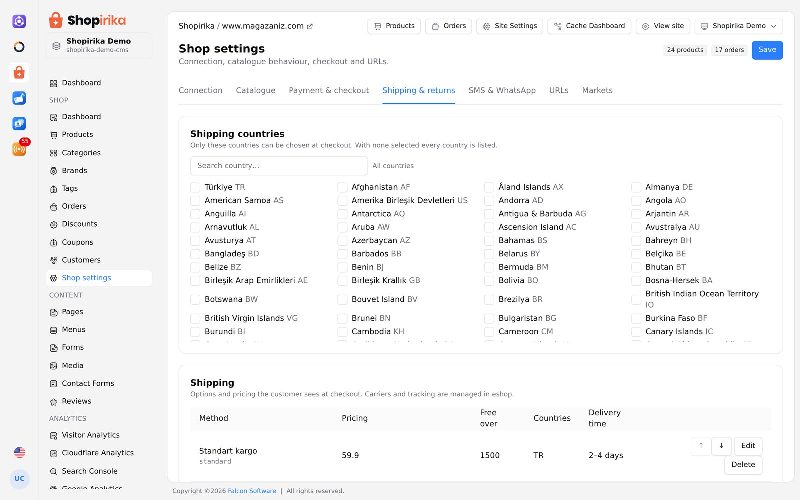Screen dimensions: 800x500
Task: Open the external link icon beside www.magazaniz.com
Action: pos(310,26)
